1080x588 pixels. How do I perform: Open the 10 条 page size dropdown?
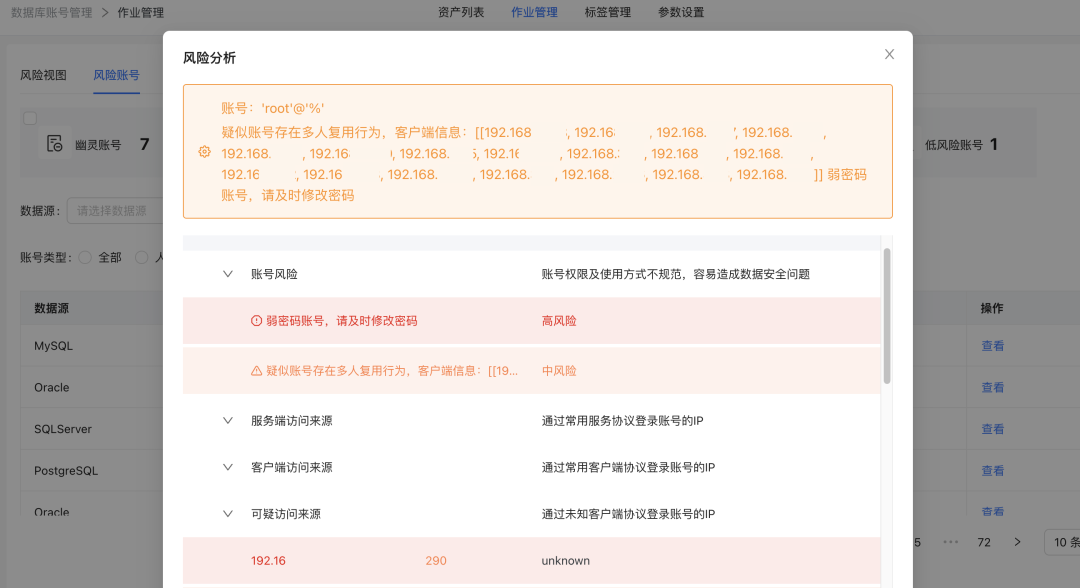1062,543
